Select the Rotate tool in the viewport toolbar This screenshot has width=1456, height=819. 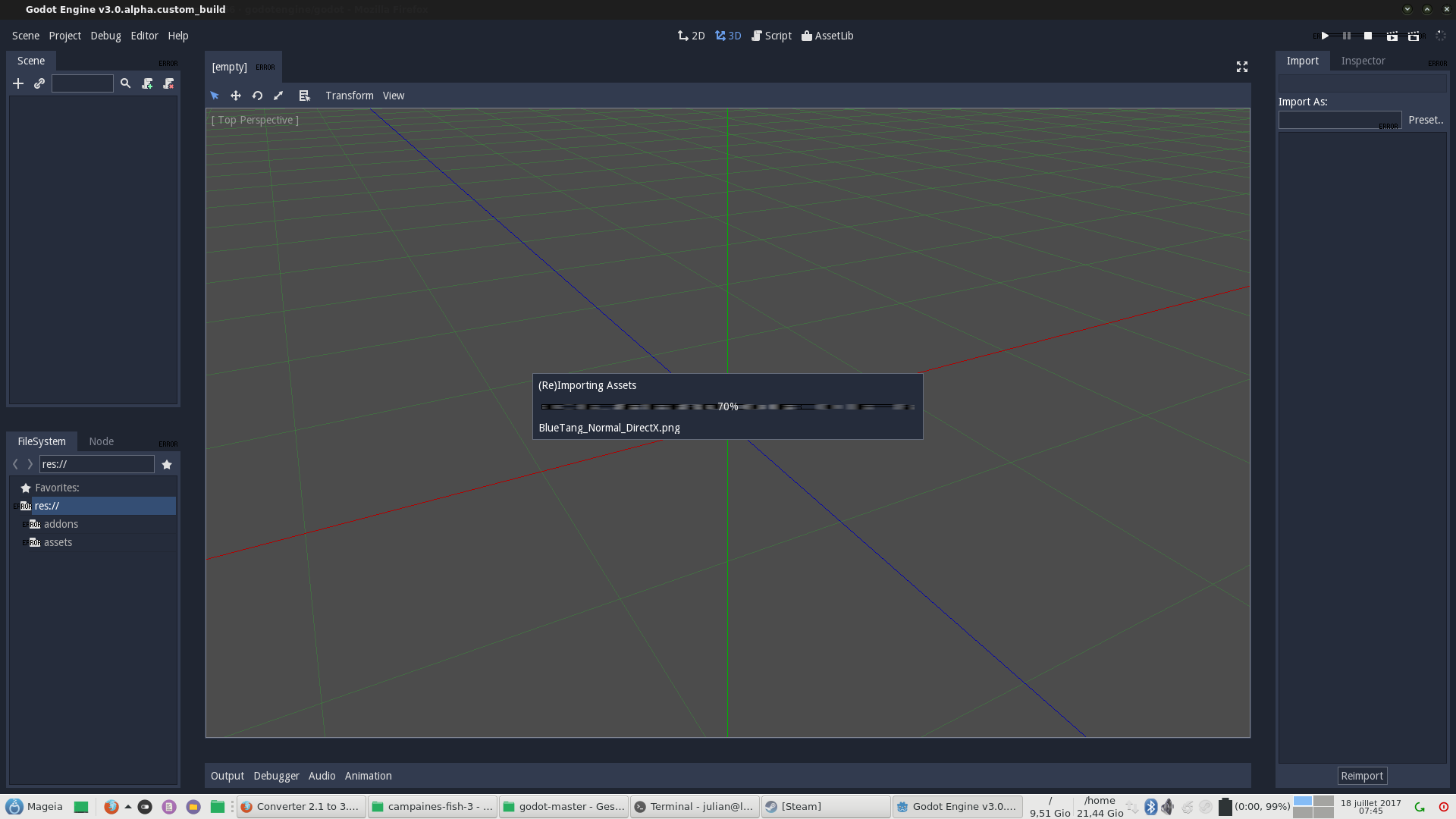click(257, 96)
